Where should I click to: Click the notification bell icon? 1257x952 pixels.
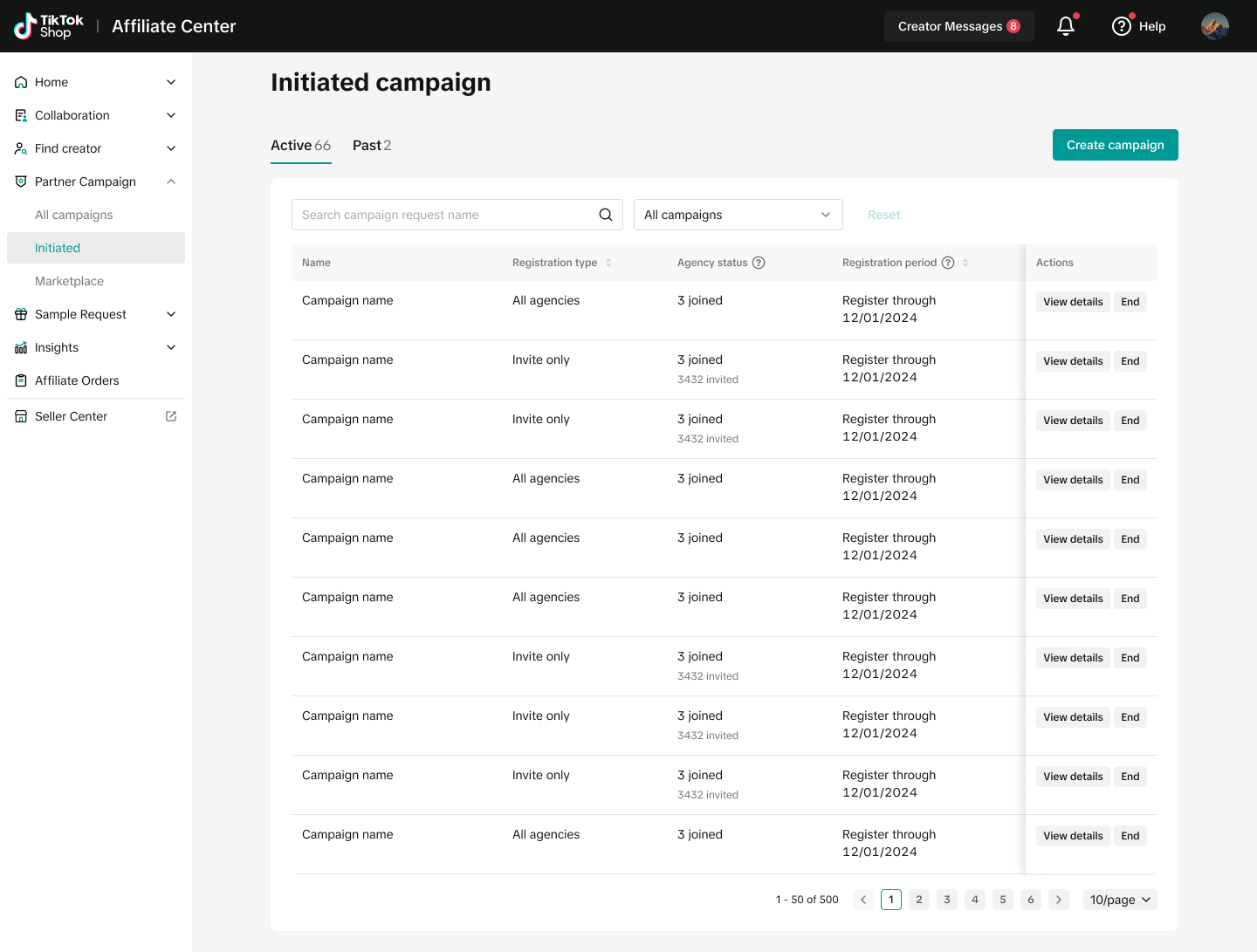[1065, 26]
